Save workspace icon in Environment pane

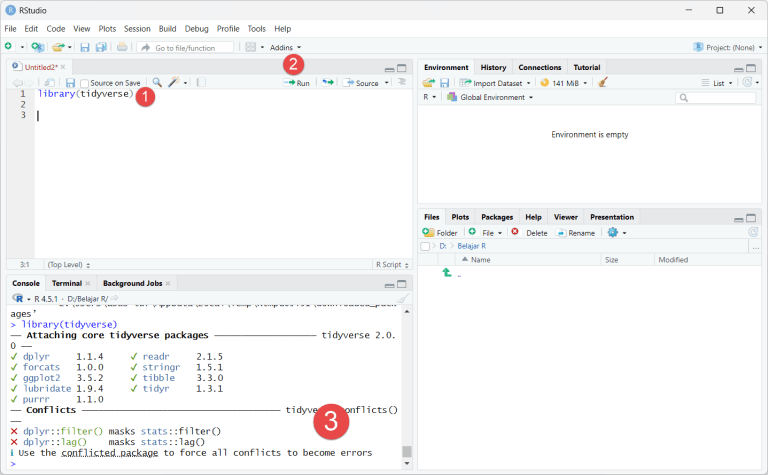point(444,83)
